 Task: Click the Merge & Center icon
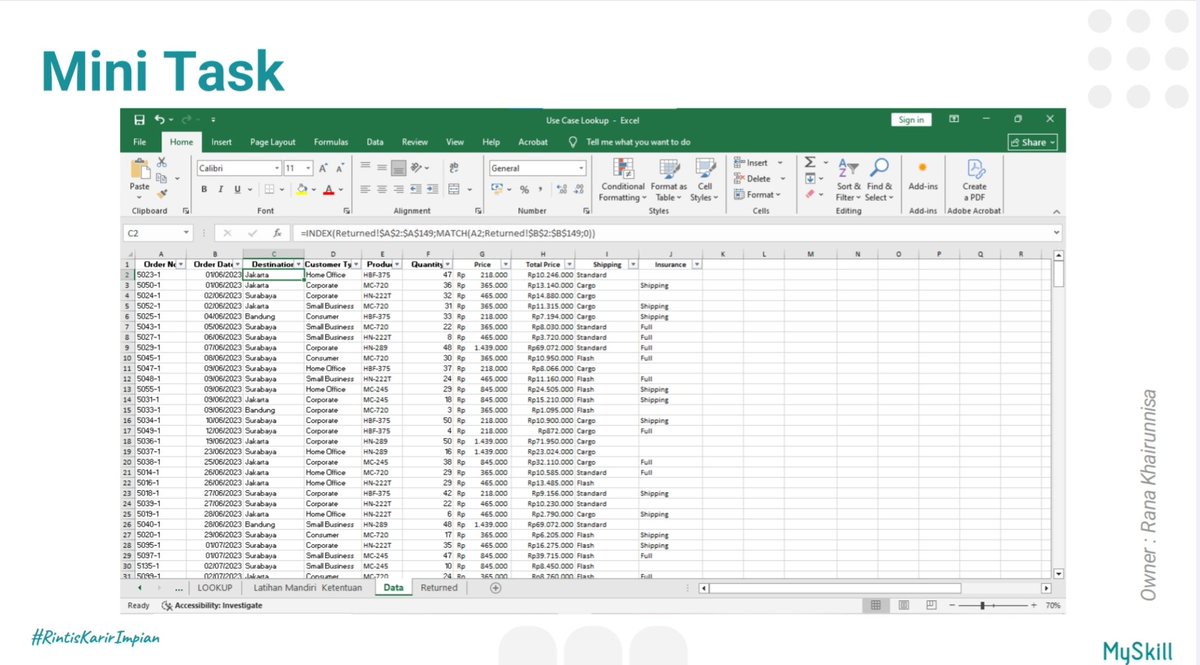click(x=454, y=189)
